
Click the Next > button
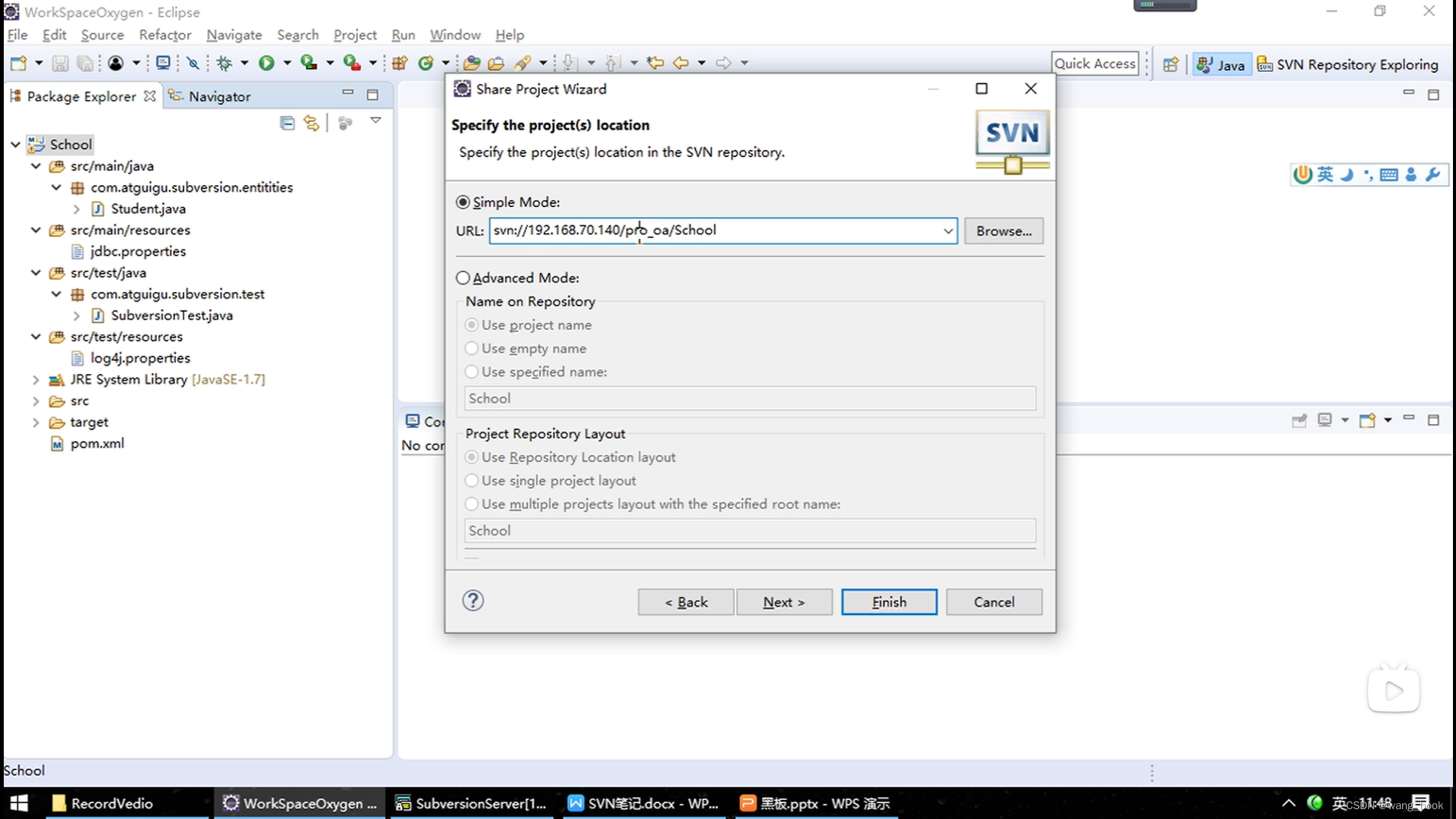(784, 602)
